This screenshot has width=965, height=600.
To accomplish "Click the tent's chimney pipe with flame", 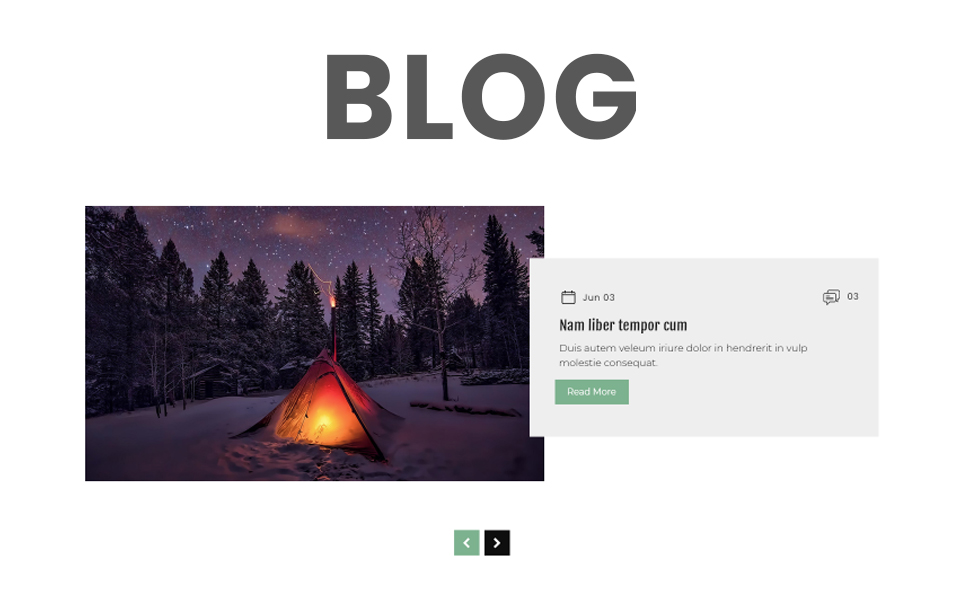I will pyautogui.click(x=334, y=326).
